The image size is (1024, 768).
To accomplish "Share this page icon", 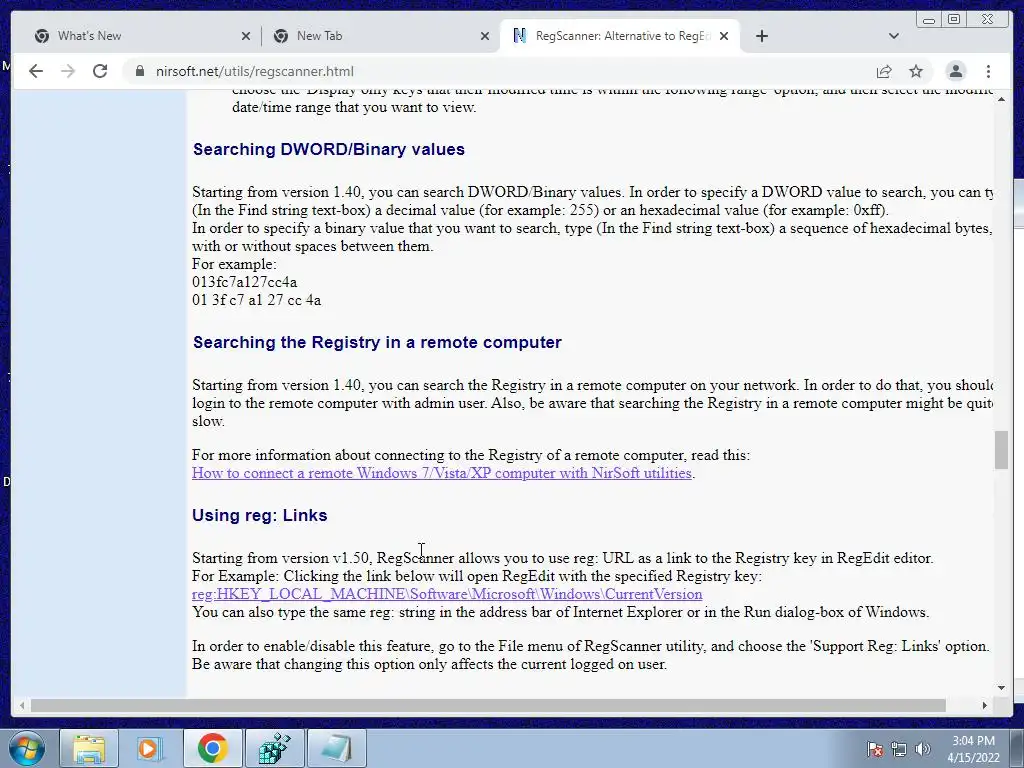I will tap(884, 71).
